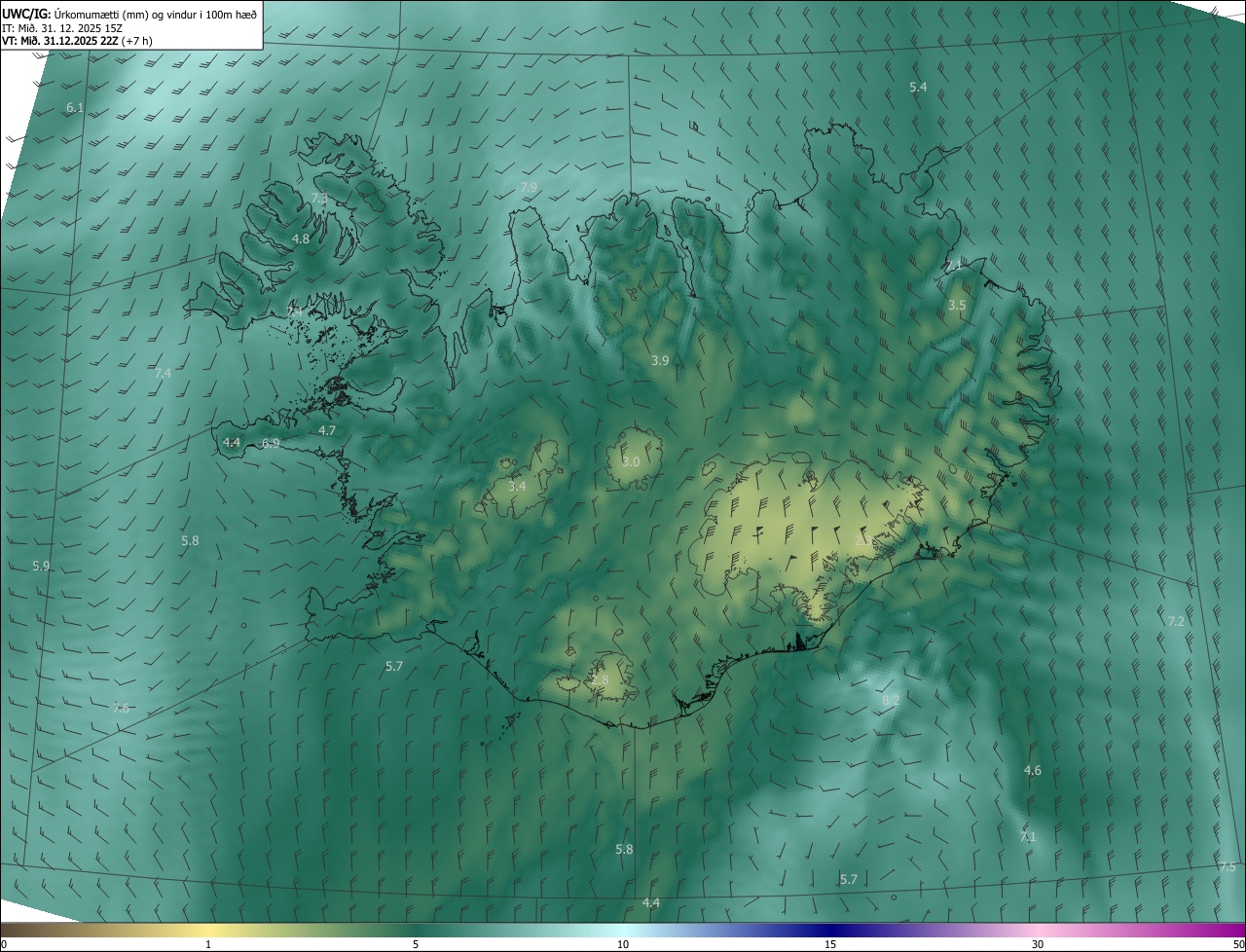Click the yellow segment of the color scale

(x=208, y=931)
